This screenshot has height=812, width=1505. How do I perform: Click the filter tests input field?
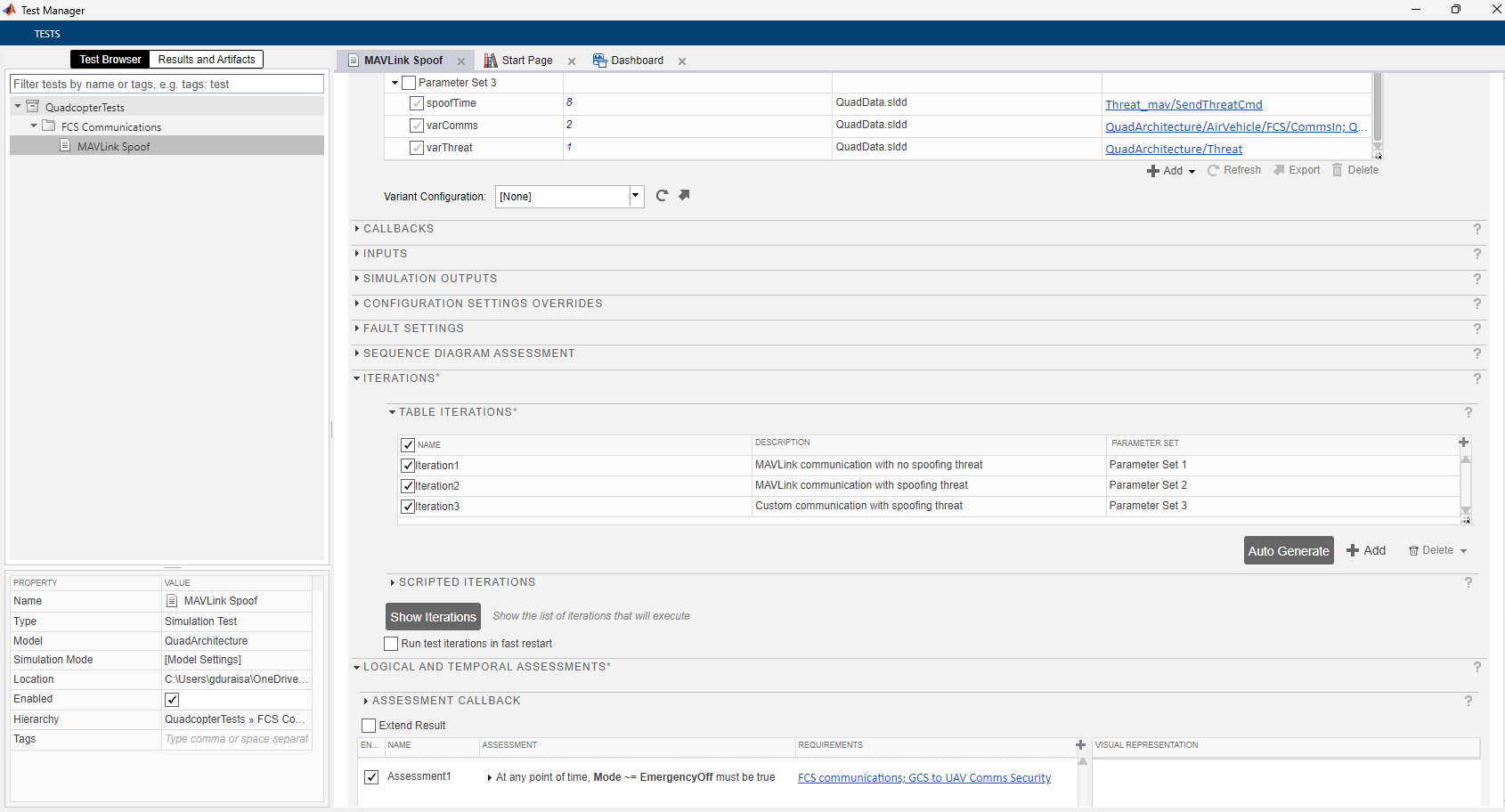(167, 84)
